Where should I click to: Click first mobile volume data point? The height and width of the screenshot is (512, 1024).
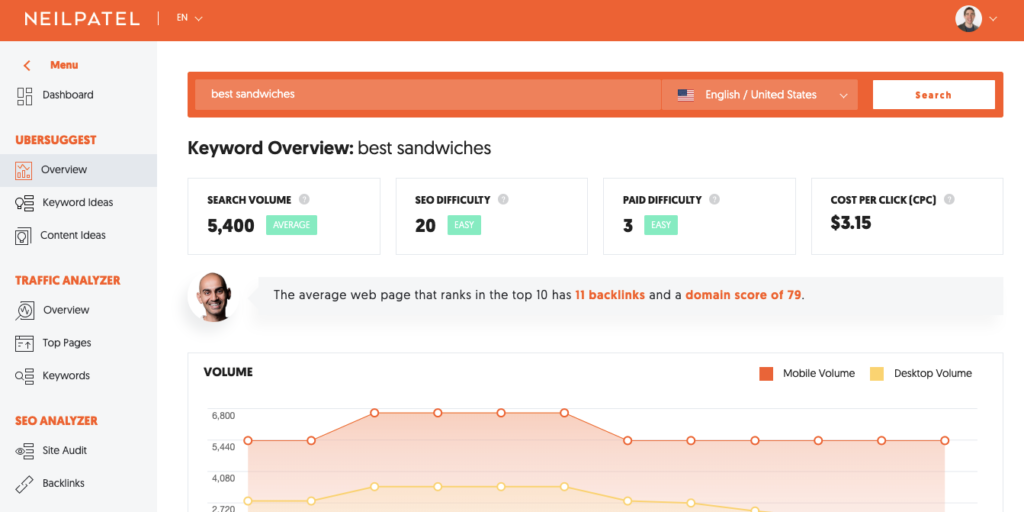[248, 441]
